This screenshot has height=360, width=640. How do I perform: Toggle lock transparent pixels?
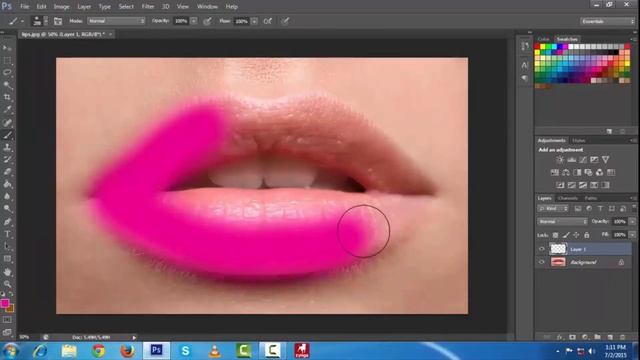click(x=556, y=235)
